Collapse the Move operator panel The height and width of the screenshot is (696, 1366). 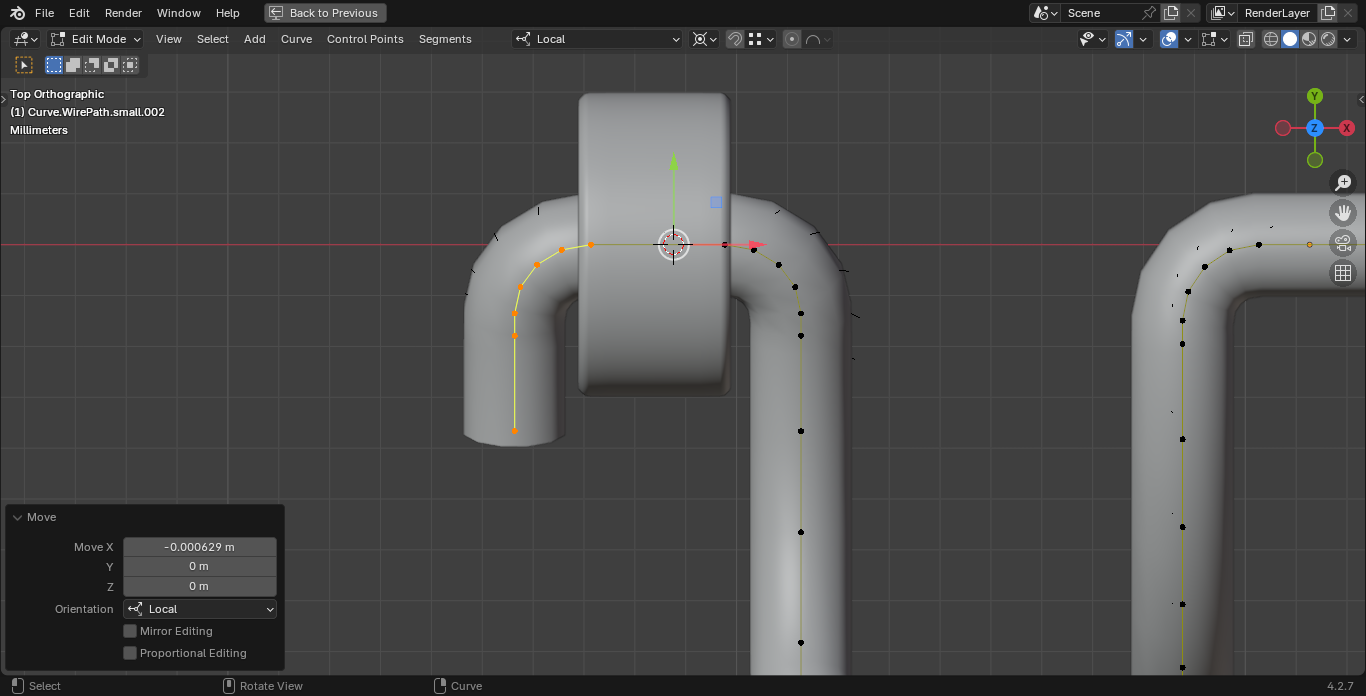17,517
